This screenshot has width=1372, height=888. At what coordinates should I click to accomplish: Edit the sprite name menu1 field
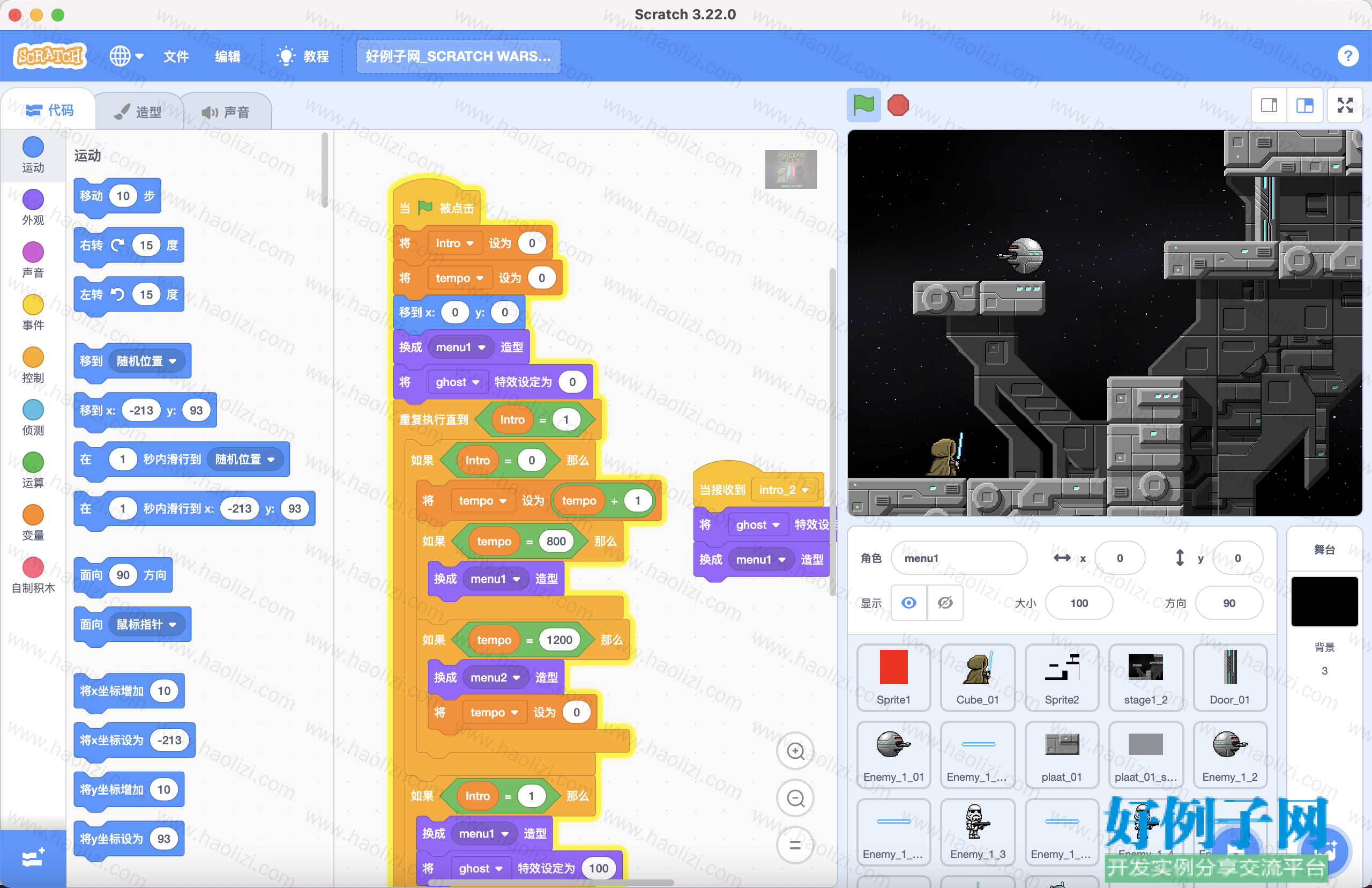(x=959, y=558)
